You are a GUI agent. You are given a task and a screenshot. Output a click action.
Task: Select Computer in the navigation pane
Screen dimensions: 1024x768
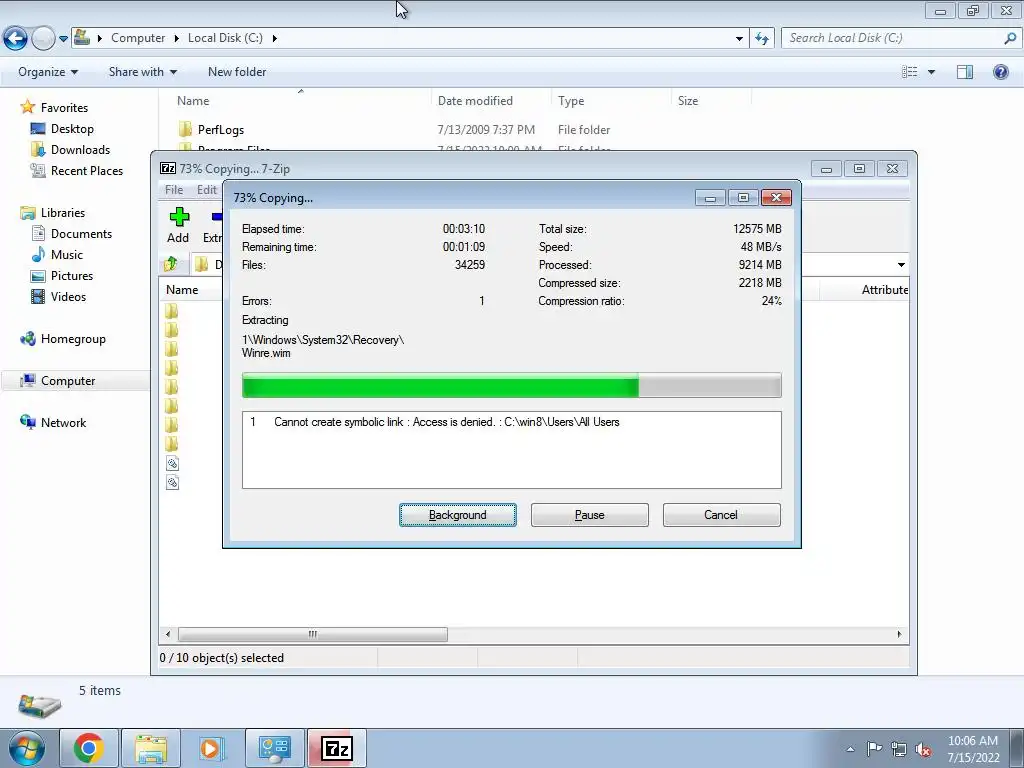[x=68, y=380]
